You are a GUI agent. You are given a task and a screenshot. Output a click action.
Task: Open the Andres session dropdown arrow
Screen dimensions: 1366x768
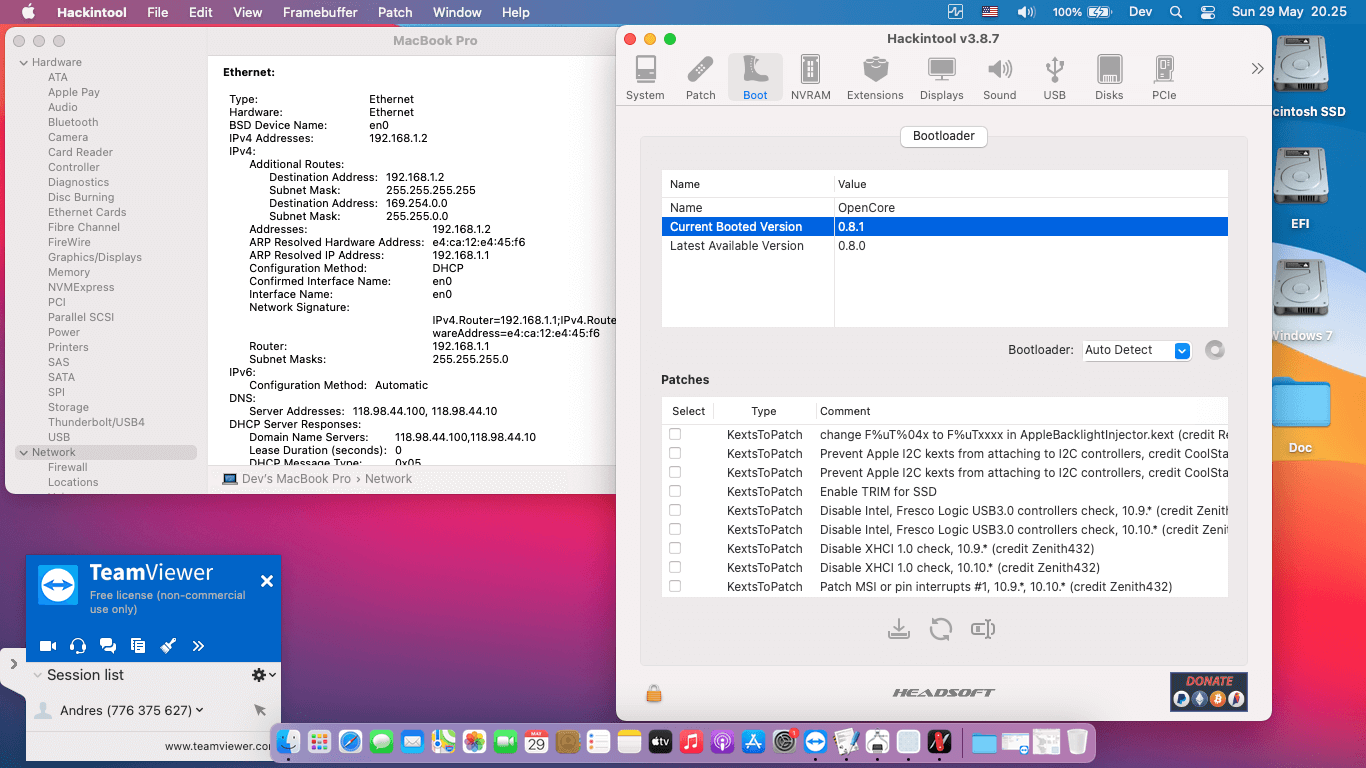(x=200, y=710)
